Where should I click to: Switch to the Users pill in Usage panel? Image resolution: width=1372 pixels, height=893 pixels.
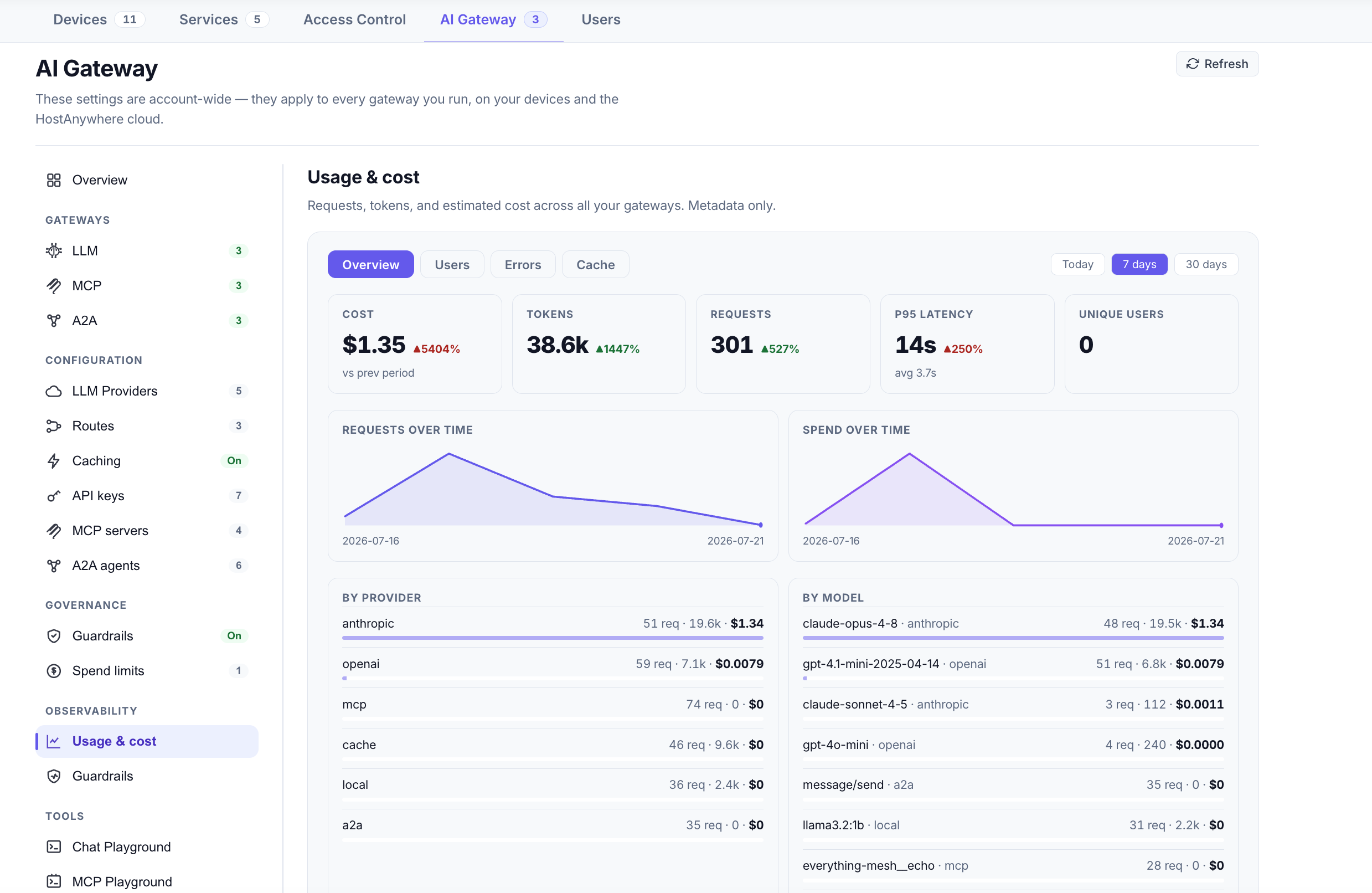tap(452, 264)
